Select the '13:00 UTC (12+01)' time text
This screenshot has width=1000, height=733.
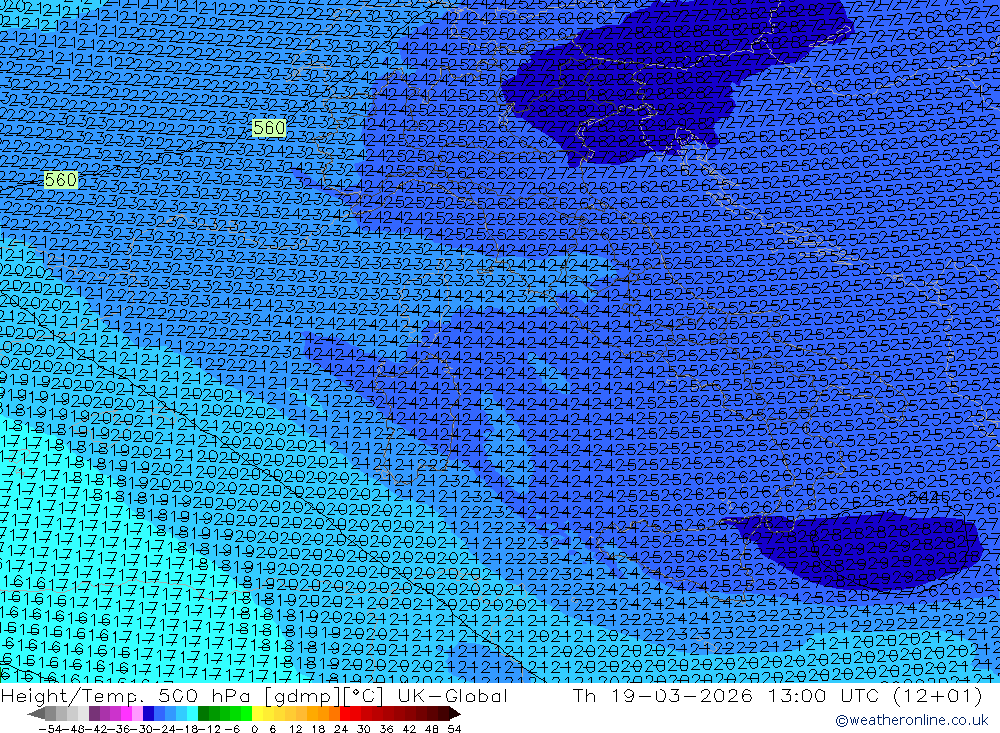(x=876, y=695)
